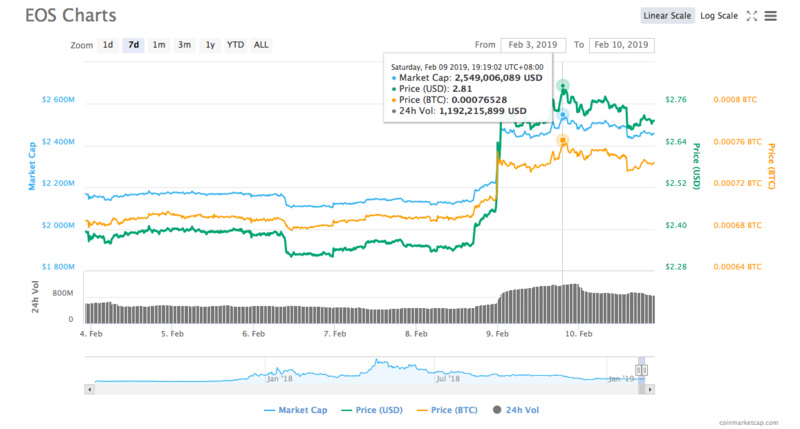Grab the navigator range handle
This screenshot has width=800, height=429.
[641, 370]
